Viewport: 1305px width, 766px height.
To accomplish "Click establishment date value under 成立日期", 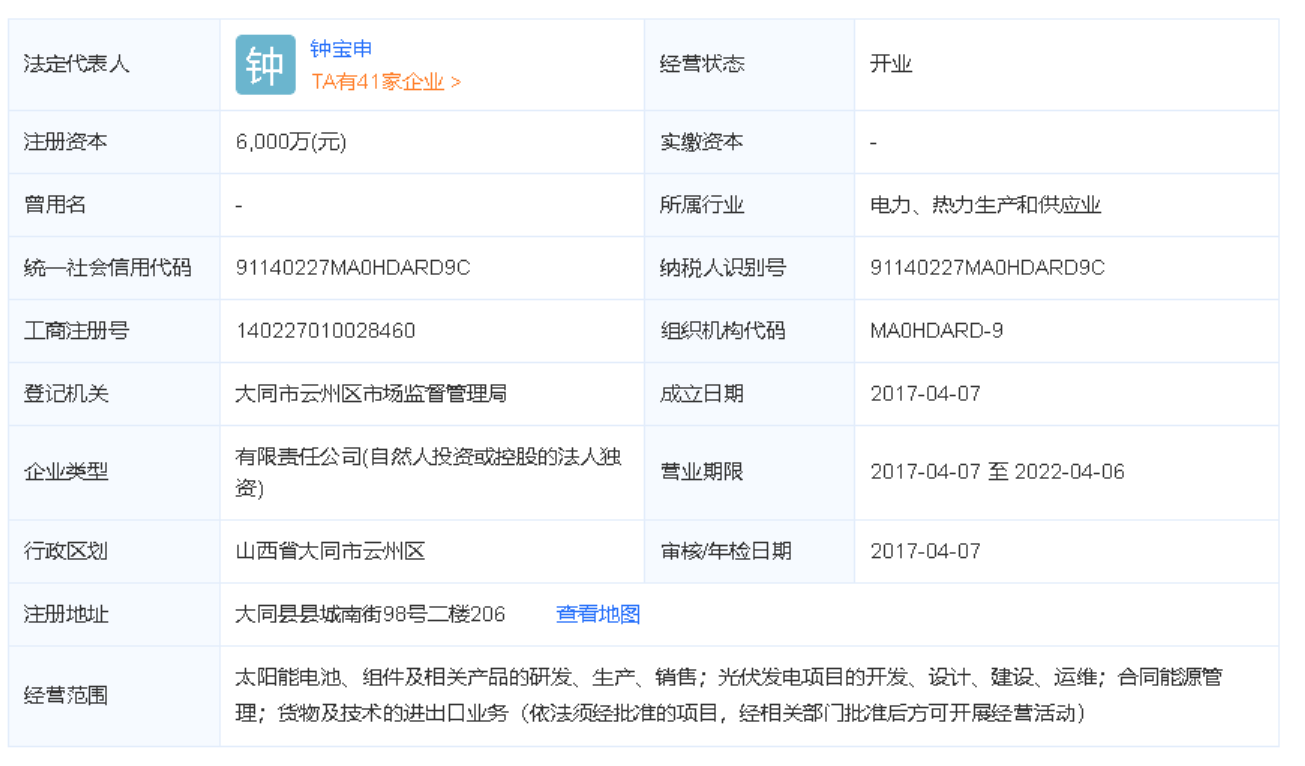I will coord(925,393).
